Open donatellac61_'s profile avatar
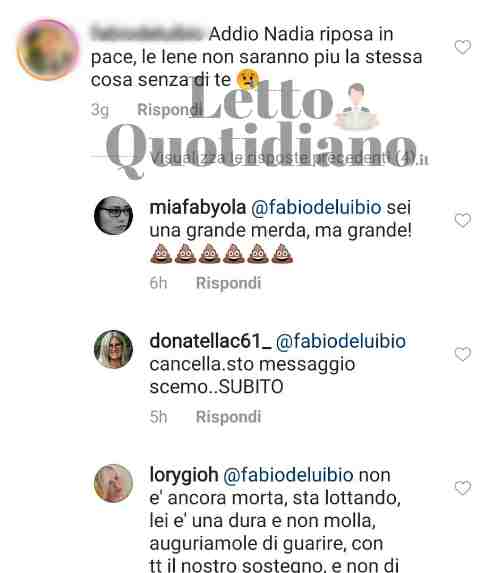The height and width of the screenshot is (573, 502). click(113, 349)
